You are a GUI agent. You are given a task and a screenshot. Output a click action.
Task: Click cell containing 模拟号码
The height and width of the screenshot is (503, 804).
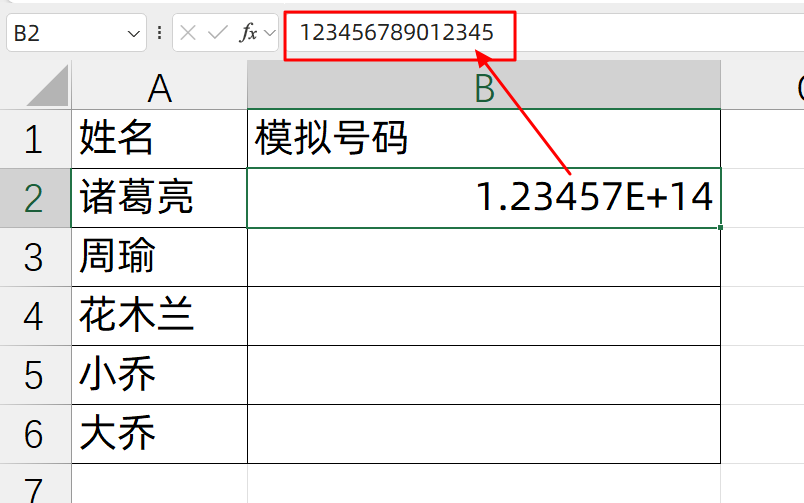[484, 139]
